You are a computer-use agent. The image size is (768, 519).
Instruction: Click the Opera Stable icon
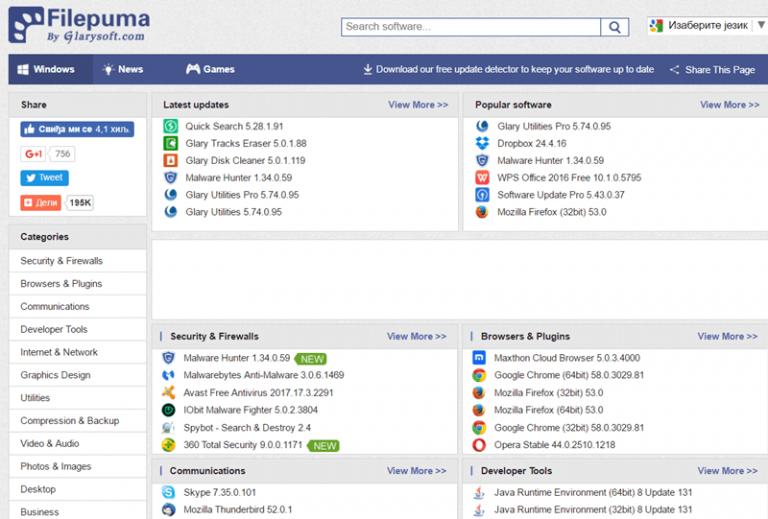click(x=479, y=445)
